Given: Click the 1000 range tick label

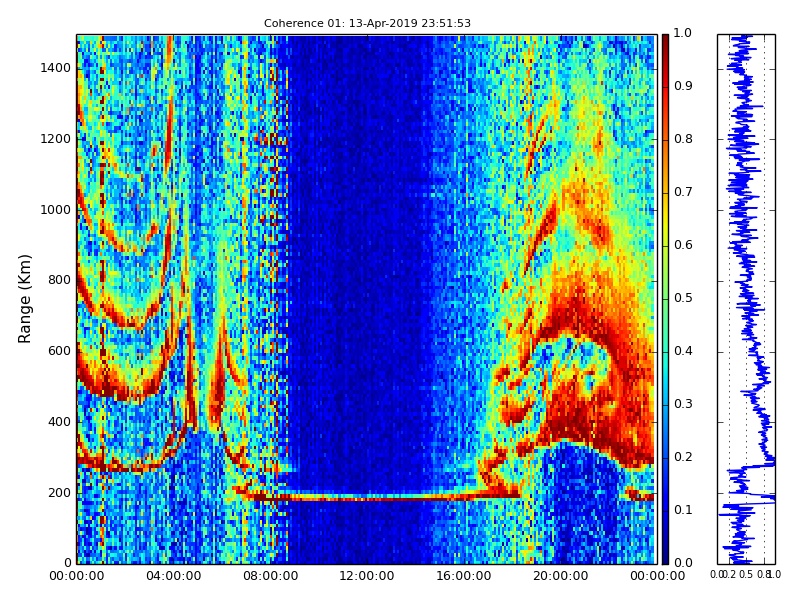Looking at the screenshot, I should coord(55,210).
